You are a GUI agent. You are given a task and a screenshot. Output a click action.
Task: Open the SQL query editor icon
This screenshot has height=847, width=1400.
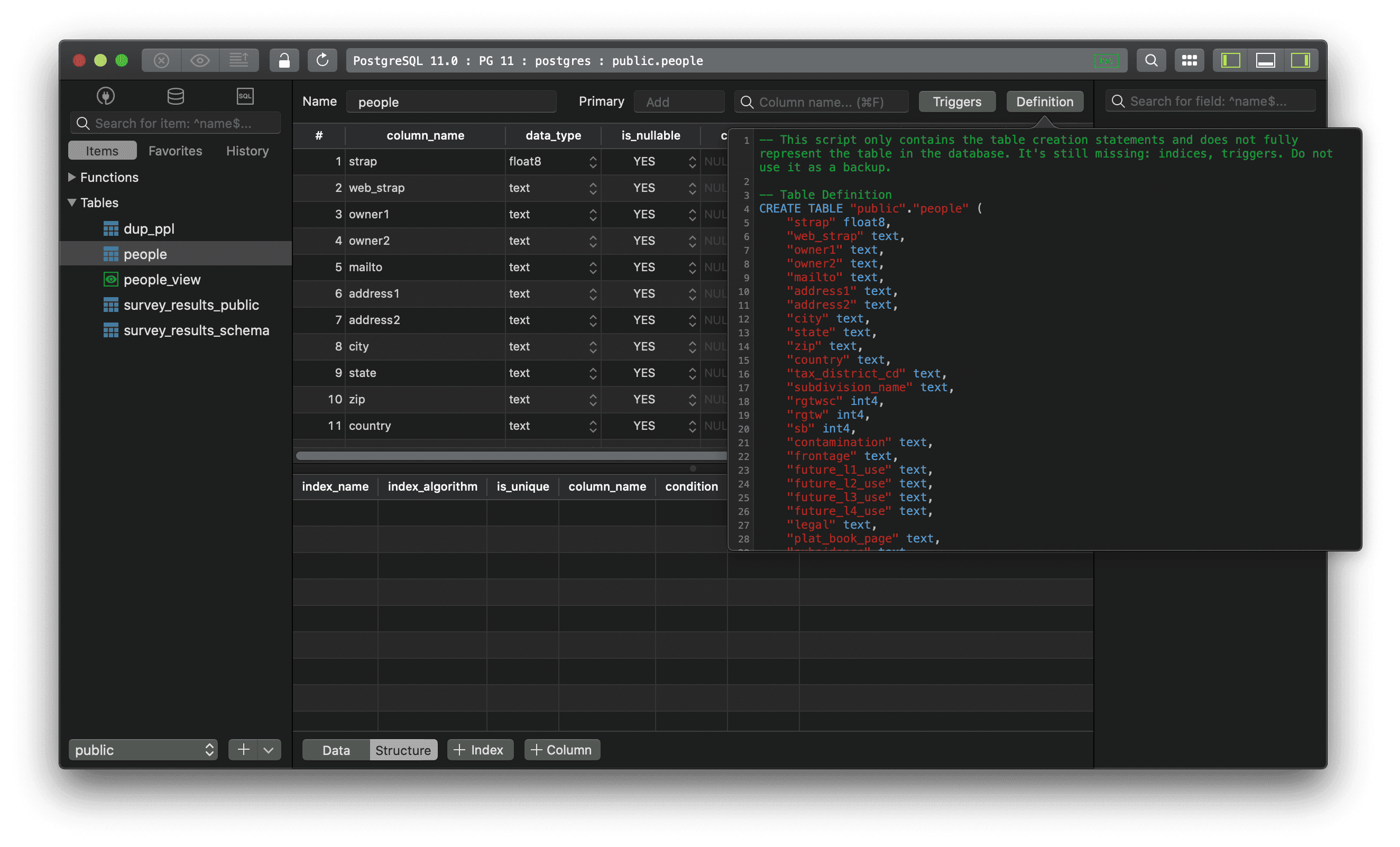245,96
